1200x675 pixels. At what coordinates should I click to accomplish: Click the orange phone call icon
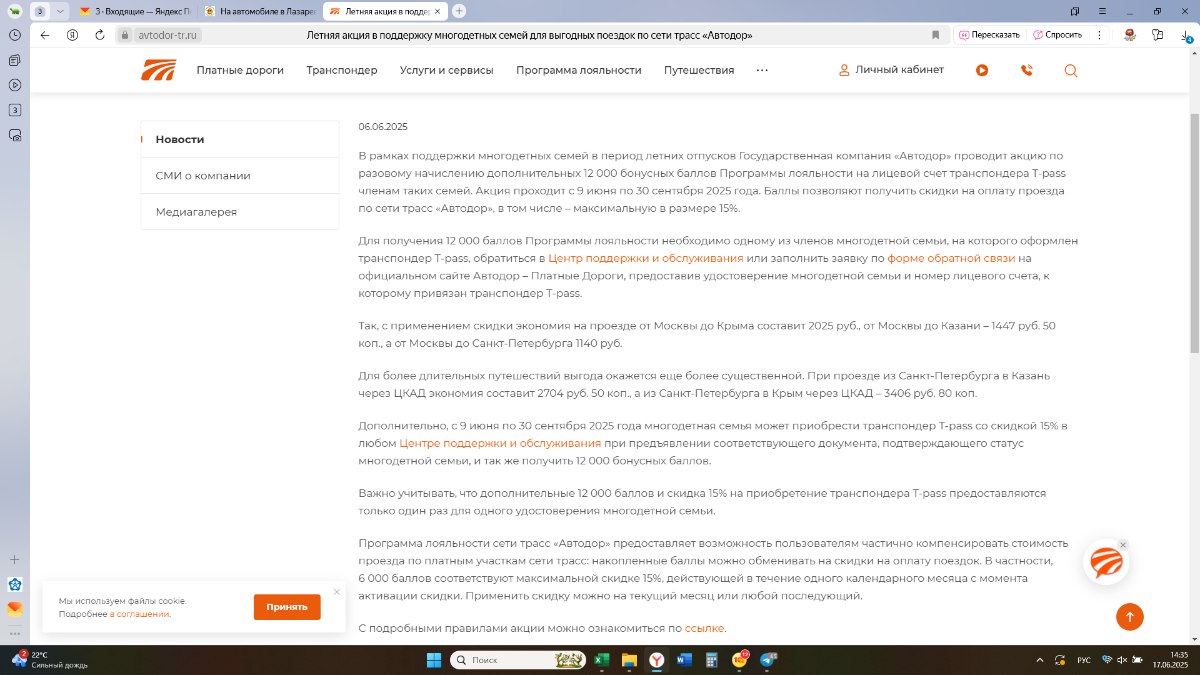1026,70
